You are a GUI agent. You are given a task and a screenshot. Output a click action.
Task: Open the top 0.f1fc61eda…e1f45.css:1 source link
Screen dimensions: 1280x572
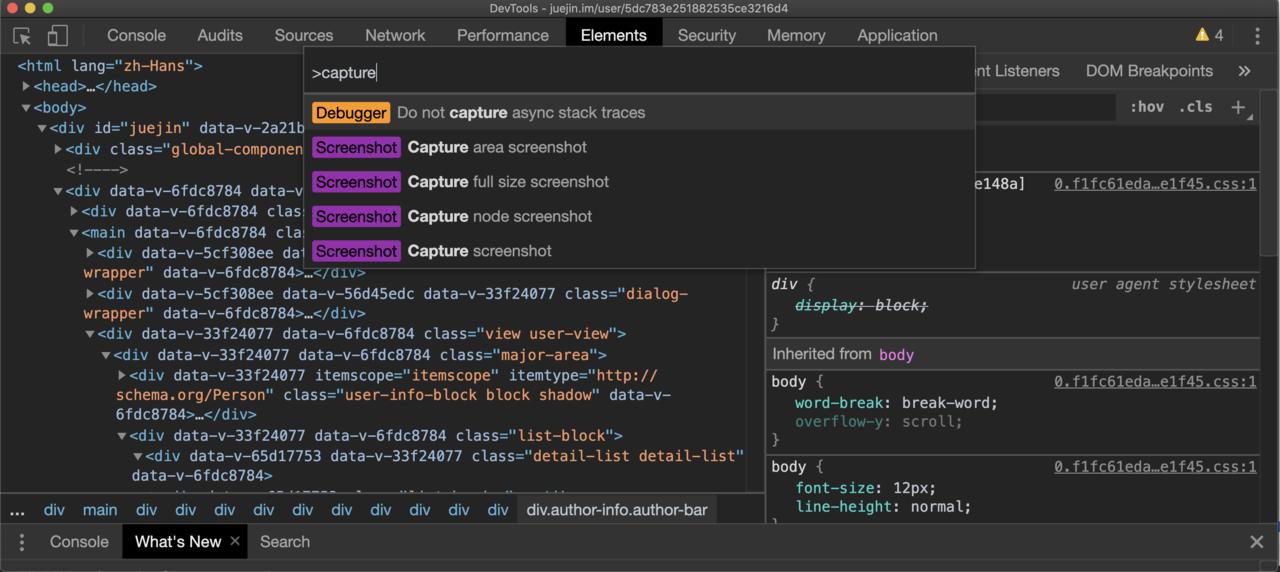[1155, 185]
